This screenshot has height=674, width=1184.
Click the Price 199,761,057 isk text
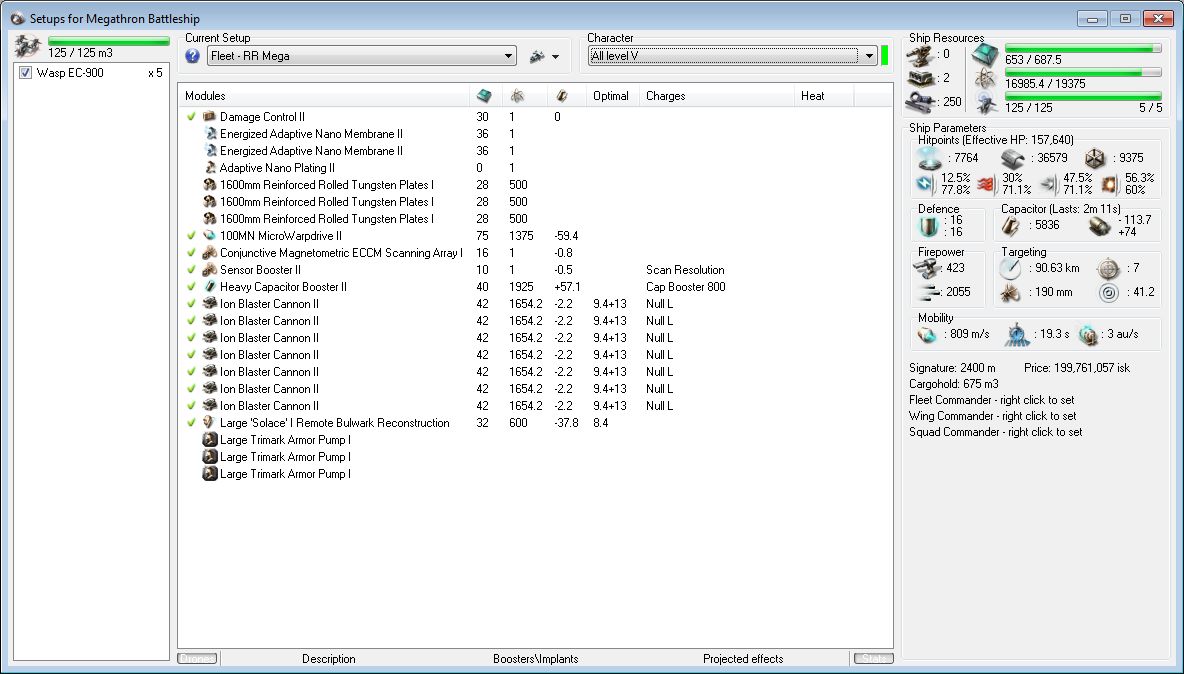click(1077, 368)
